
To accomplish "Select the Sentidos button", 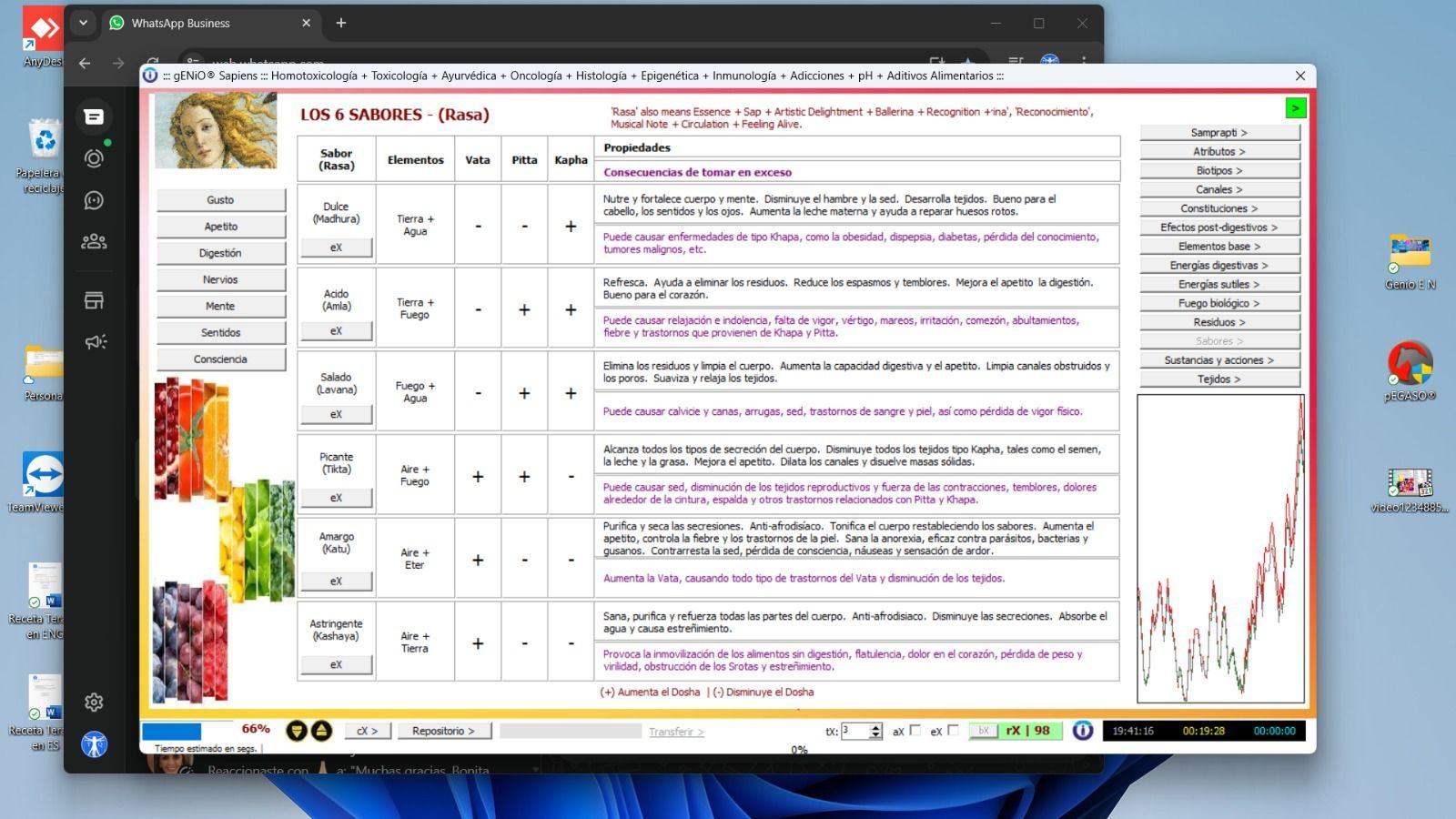I will pyautogui.click(x=220, y=332).
